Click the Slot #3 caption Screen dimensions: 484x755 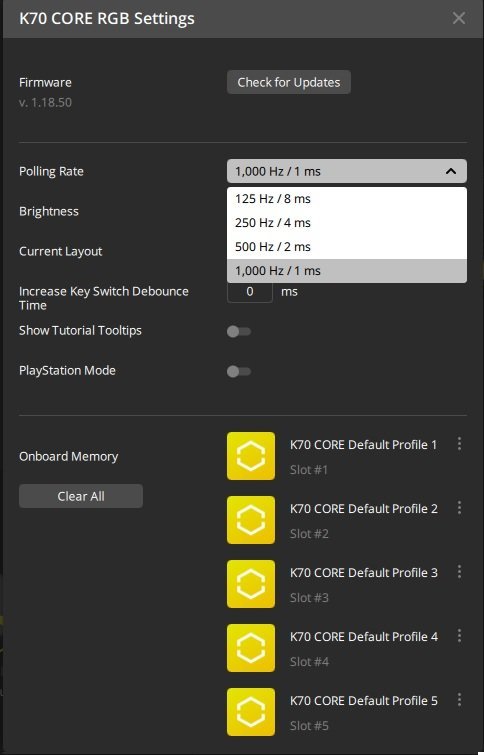[x=309, y=598]
